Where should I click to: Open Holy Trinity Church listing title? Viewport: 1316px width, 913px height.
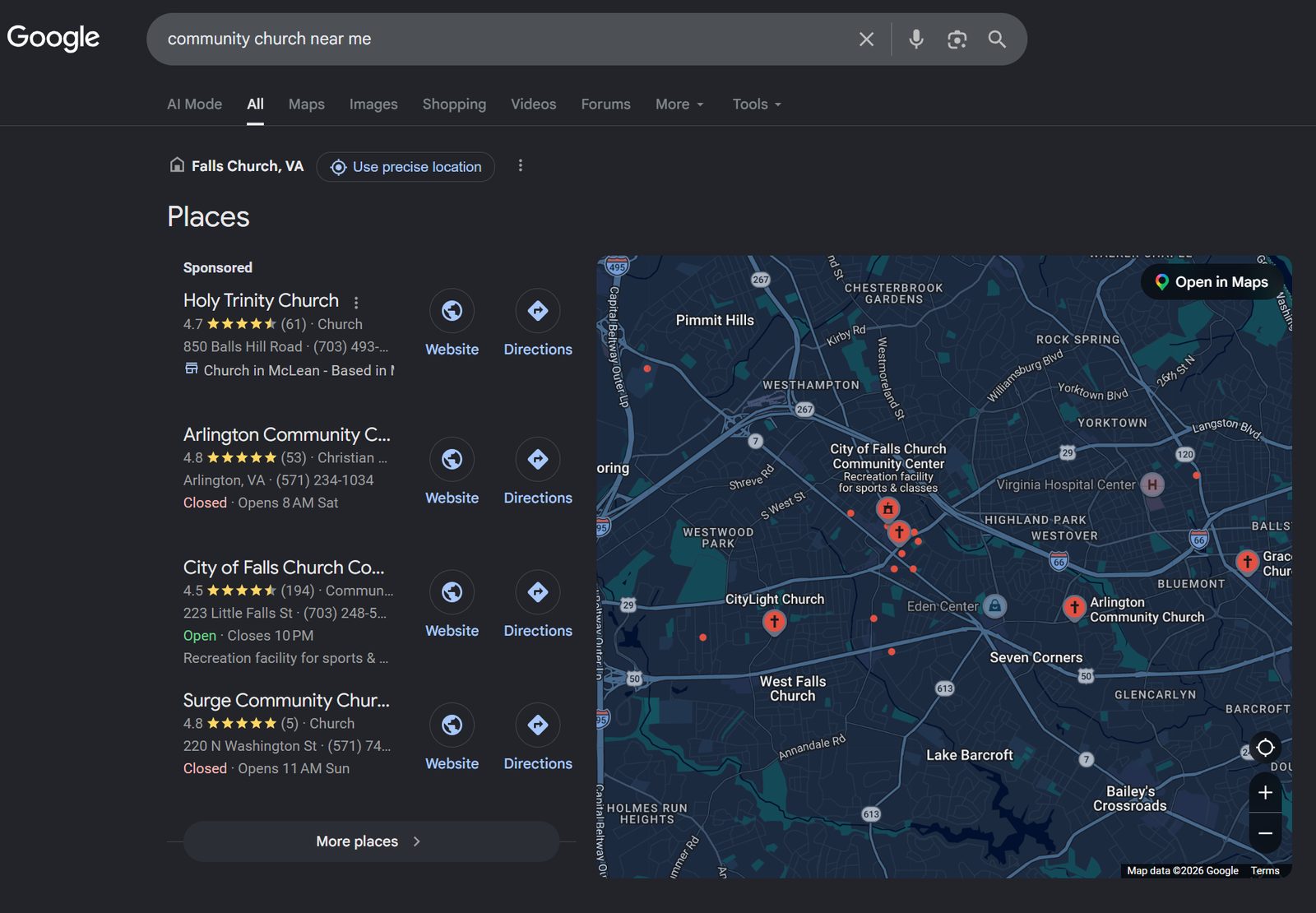click(261, 300)
